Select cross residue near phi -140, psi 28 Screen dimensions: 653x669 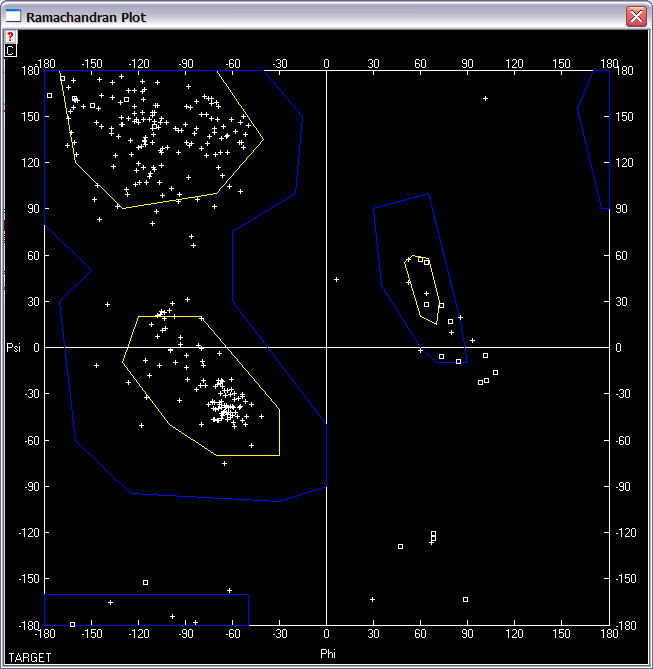[x=107, y=304]
